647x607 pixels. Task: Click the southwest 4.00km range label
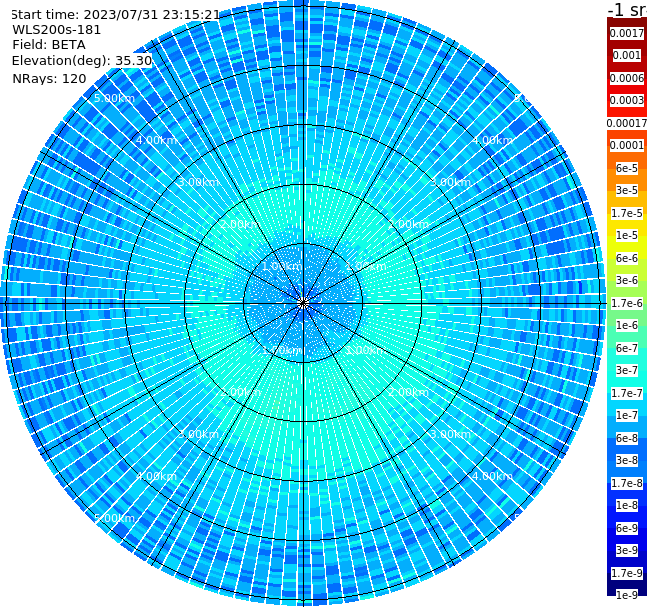pyautogui.click(x=156, y=476)
